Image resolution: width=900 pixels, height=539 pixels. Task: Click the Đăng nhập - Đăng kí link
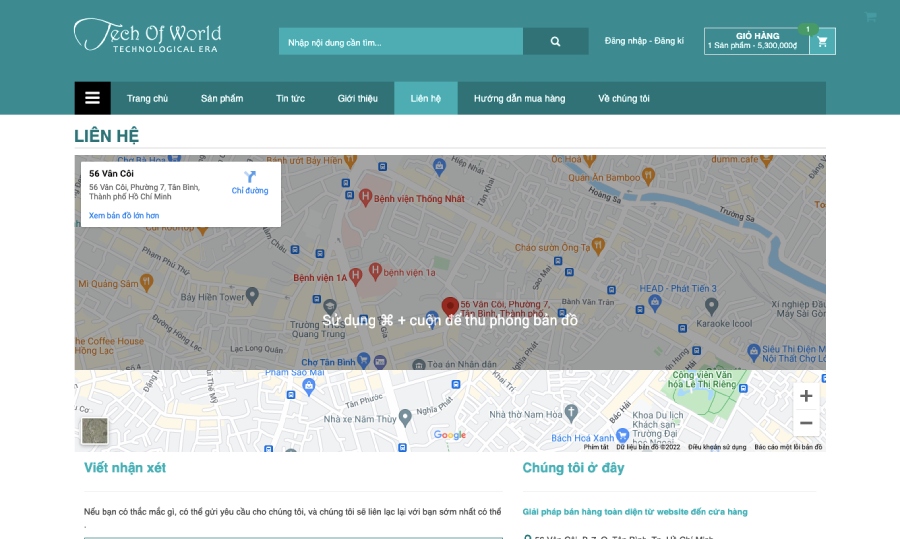pos(644,41)
